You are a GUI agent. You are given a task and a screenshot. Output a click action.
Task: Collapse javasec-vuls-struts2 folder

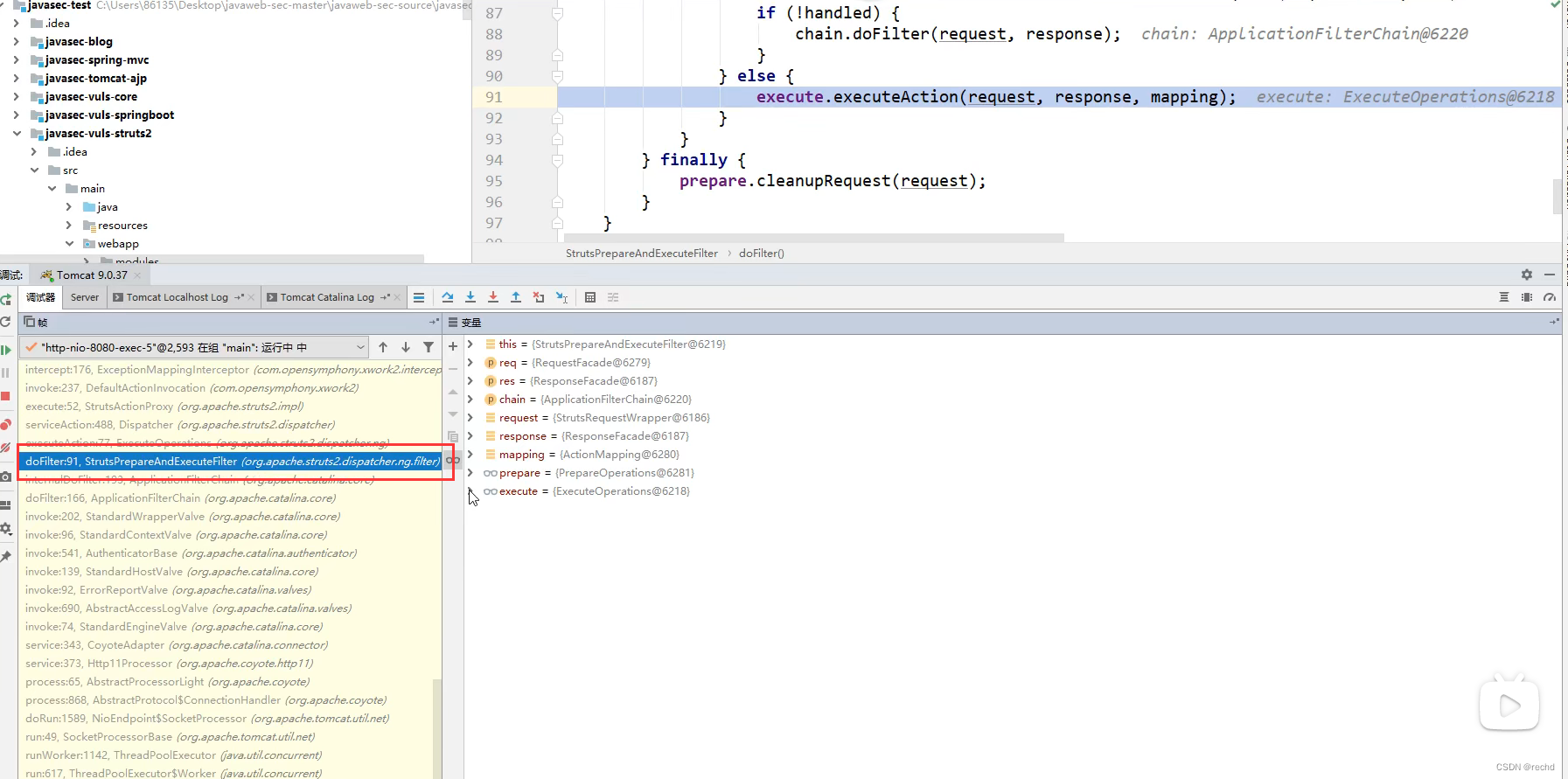[17, 133]
